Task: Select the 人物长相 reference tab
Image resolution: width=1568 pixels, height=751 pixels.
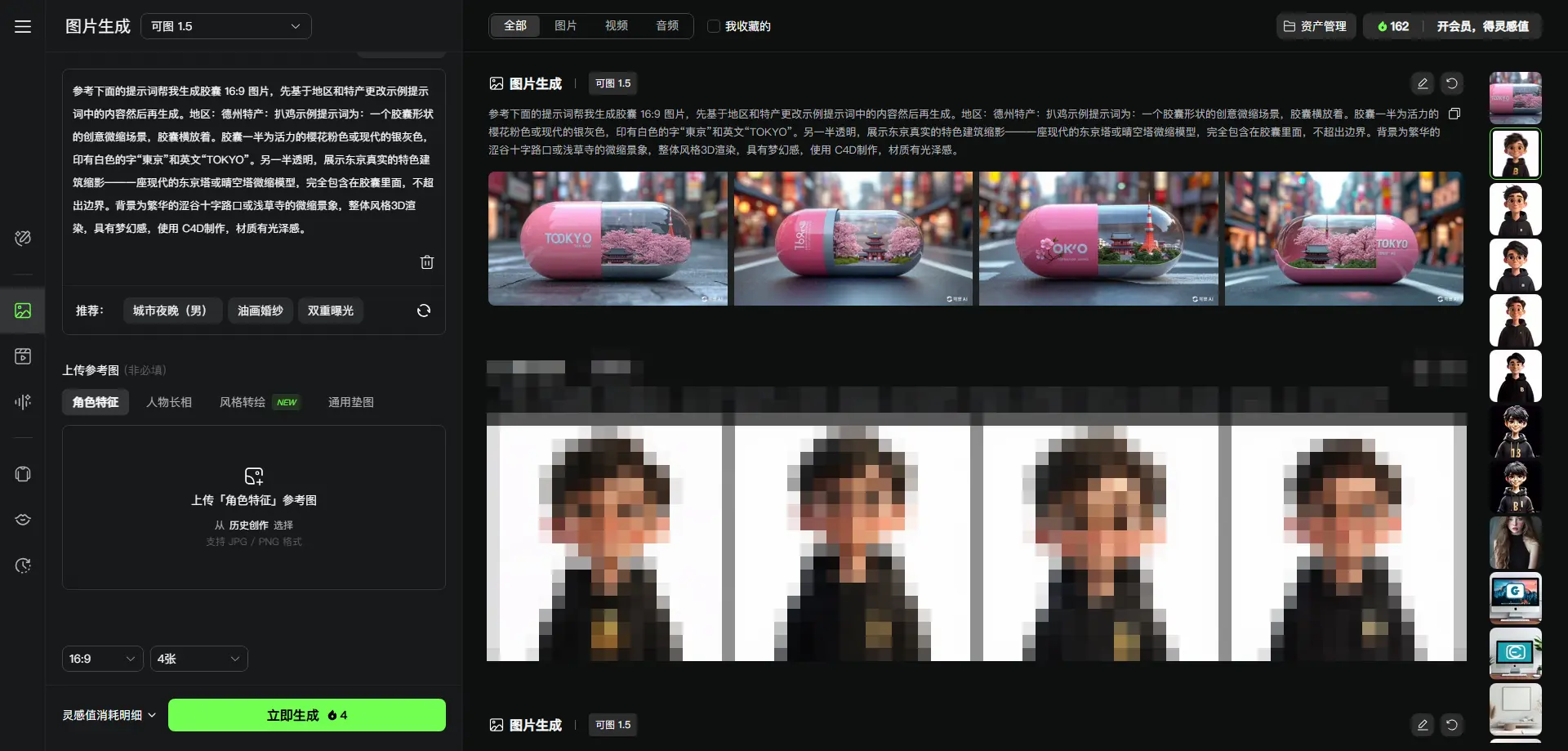Action: [169, 402]
